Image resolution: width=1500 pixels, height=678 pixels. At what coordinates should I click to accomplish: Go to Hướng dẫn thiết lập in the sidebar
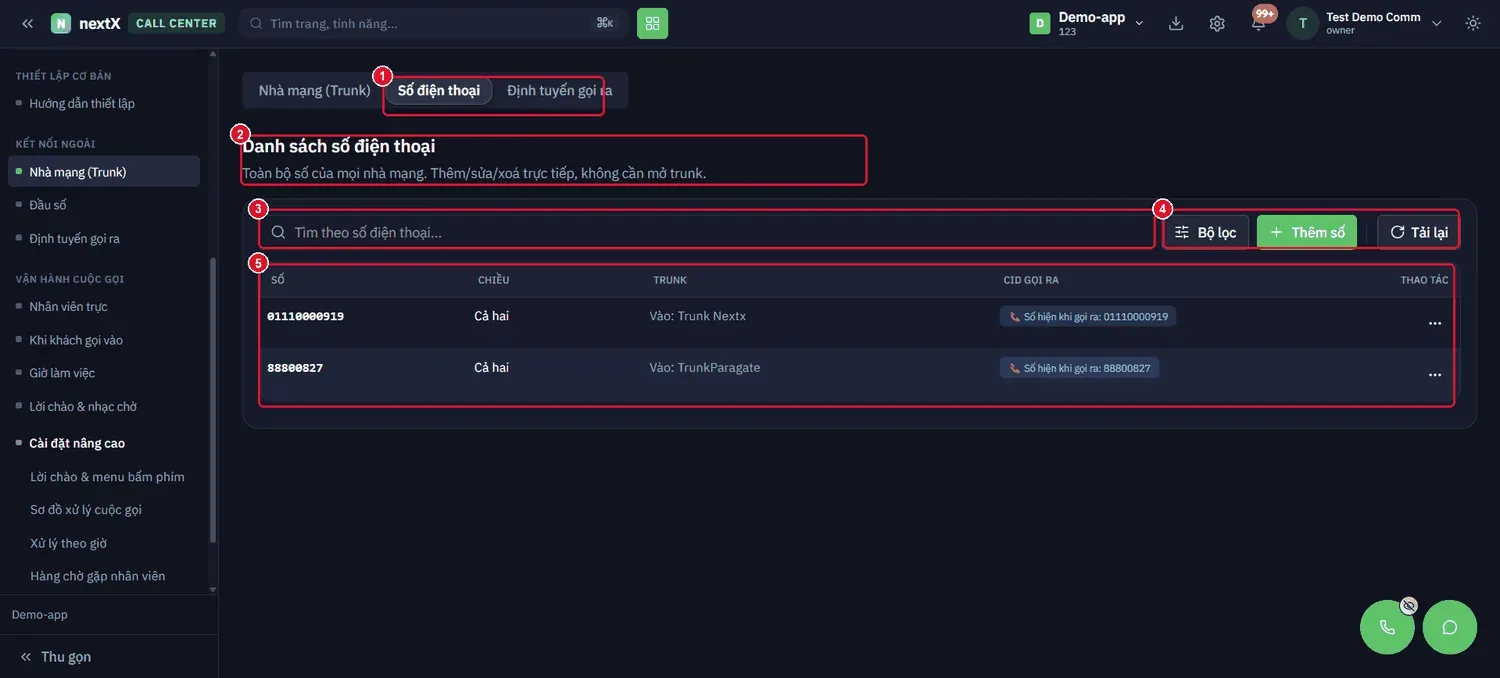[x=82, y=103]
